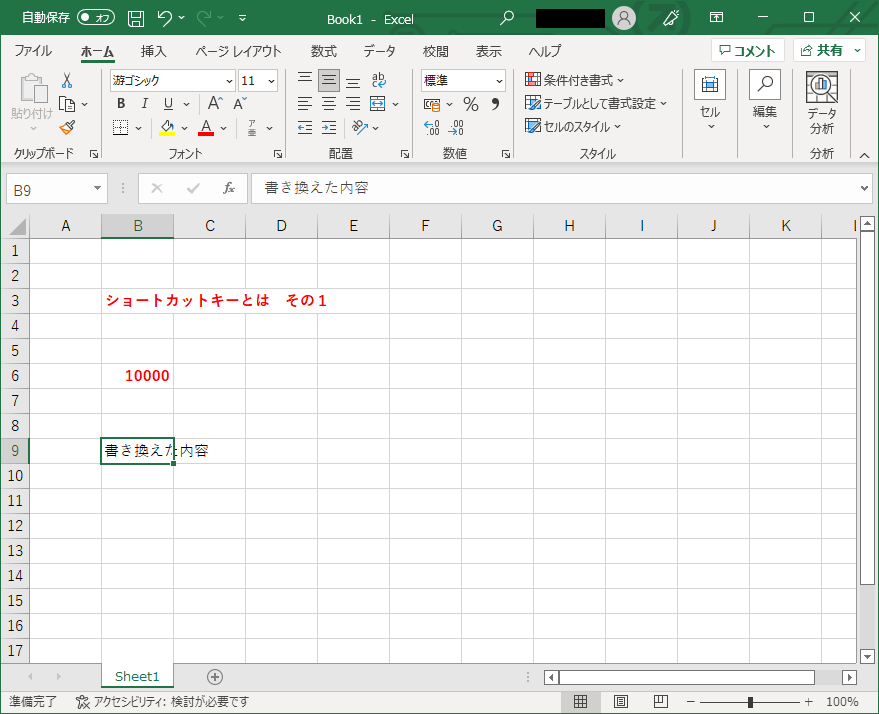Viewport: 879px width, 714px height.
Task: Open Name Box dropdown arrow
Action: [97, 189]
